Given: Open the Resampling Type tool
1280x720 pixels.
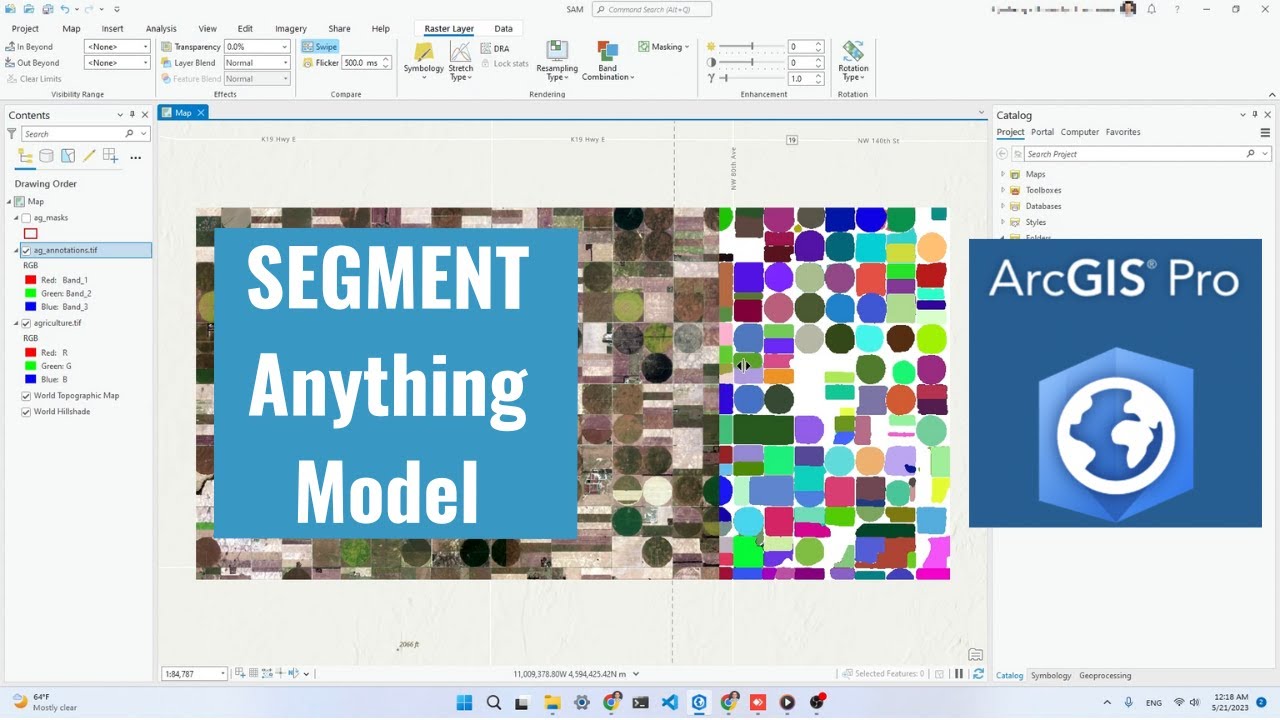Looking at the screenshot, I should click(557, 60).
